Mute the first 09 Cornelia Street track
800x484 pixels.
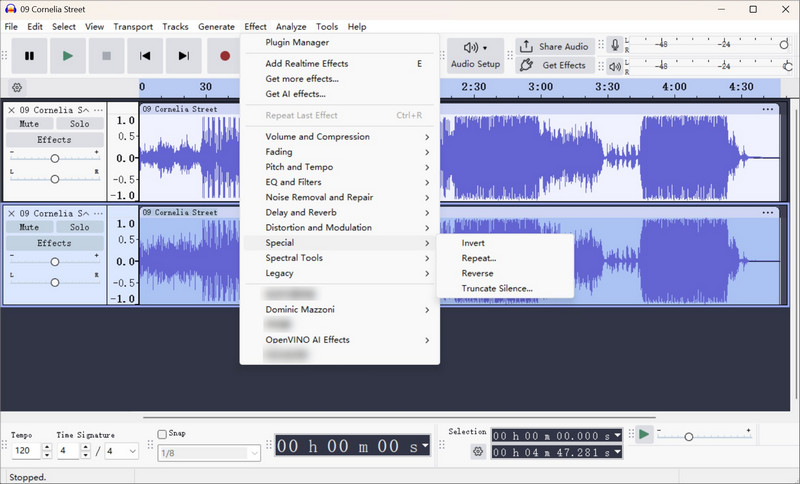tap(29, 124)
